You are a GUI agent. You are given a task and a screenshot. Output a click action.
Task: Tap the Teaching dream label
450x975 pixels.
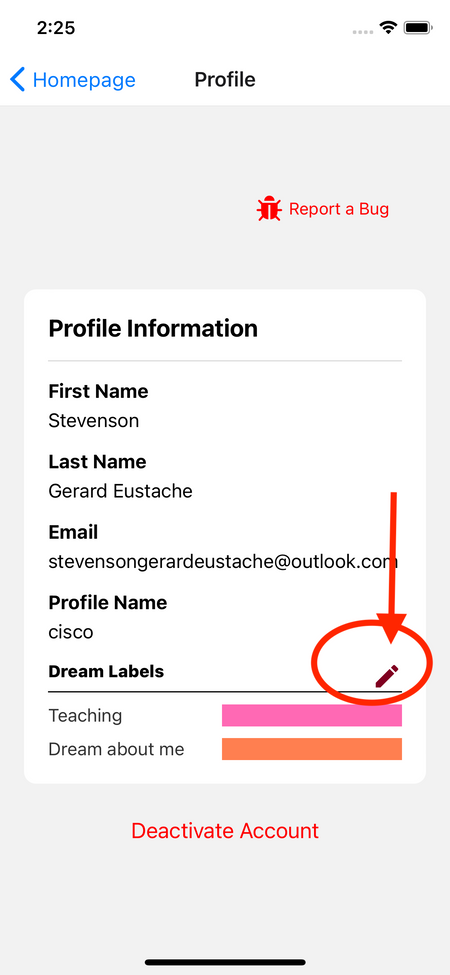(x=85, y=716)
